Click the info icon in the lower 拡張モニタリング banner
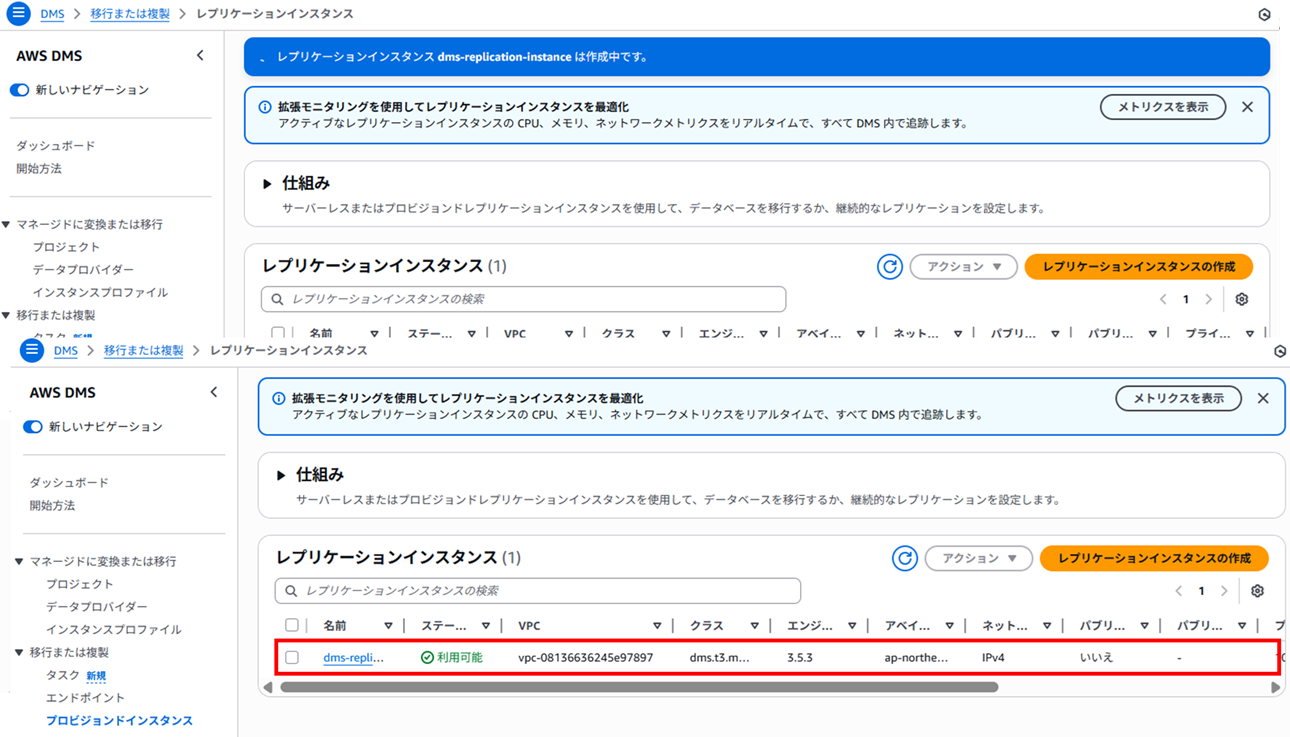The height and width of the screenshot is (737, 1290). pyautogui.click(x=279, y=398)
